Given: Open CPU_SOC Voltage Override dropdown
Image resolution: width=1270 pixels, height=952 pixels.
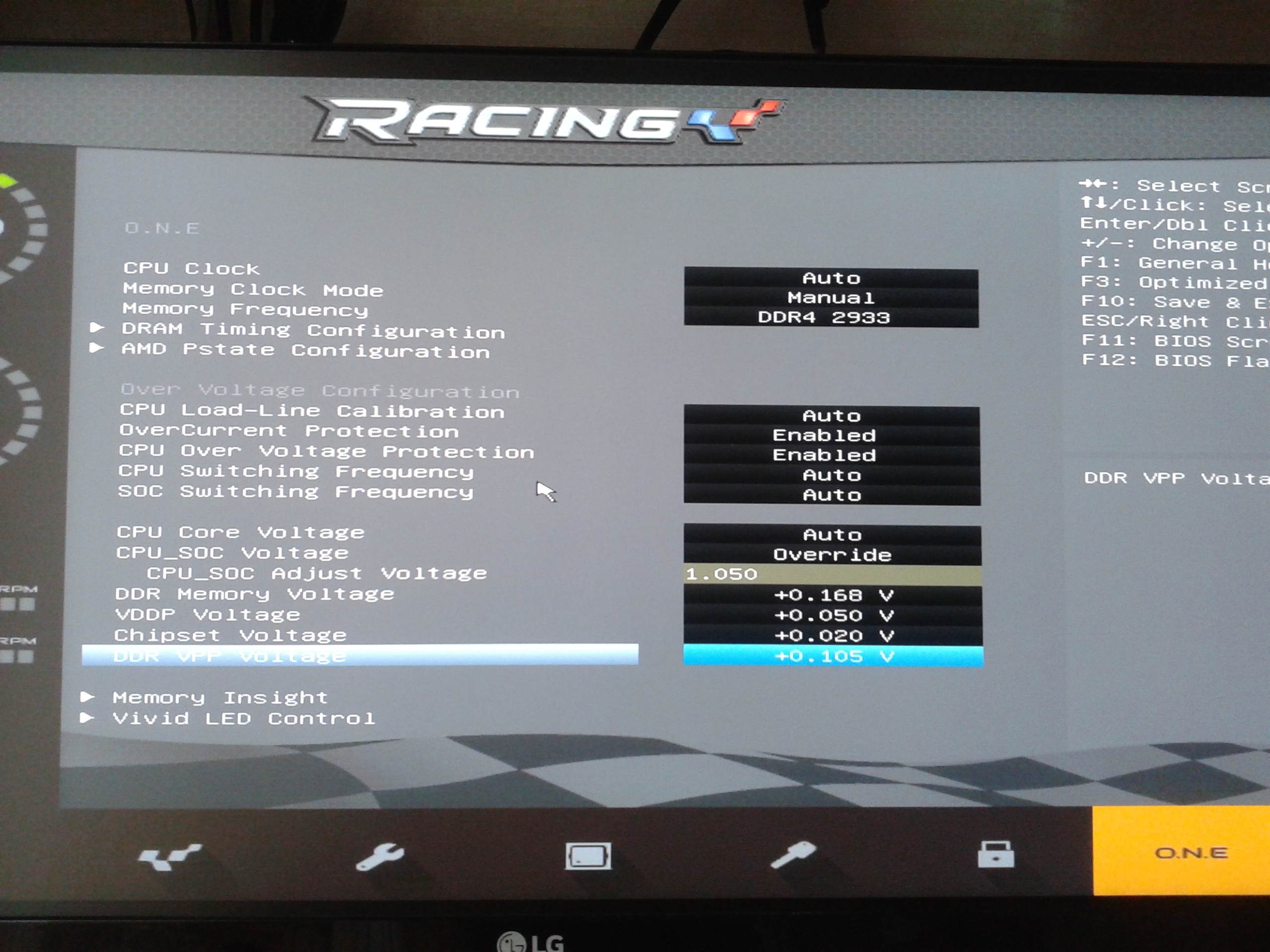Looking at the screenshot, I should 832,555.
